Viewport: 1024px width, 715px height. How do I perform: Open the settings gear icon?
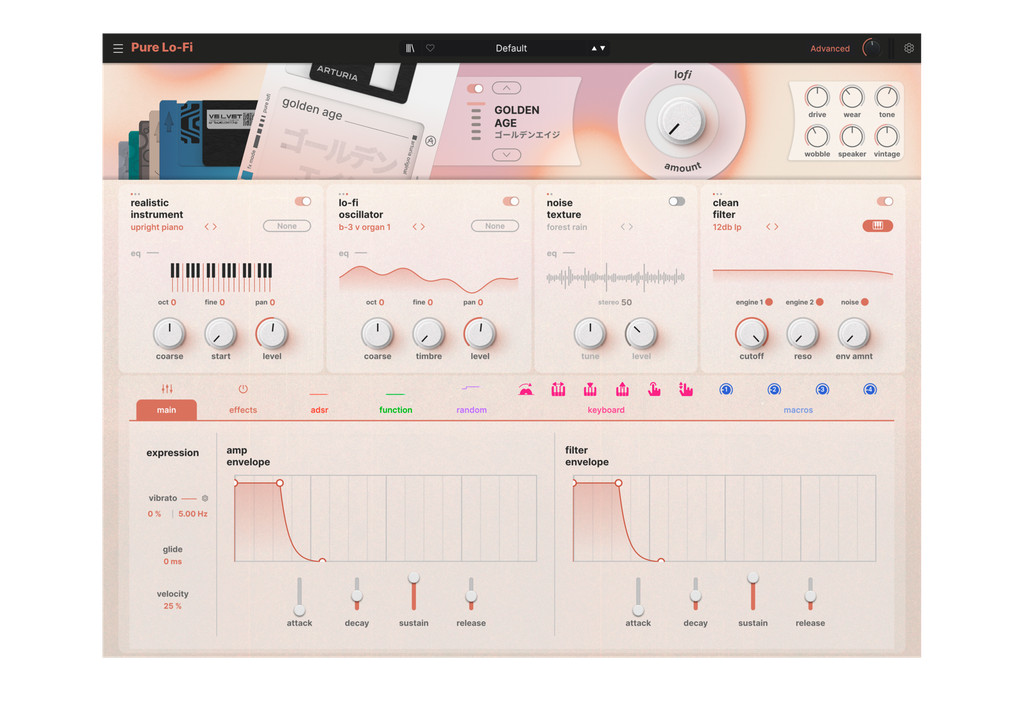(x=908, y=48)
